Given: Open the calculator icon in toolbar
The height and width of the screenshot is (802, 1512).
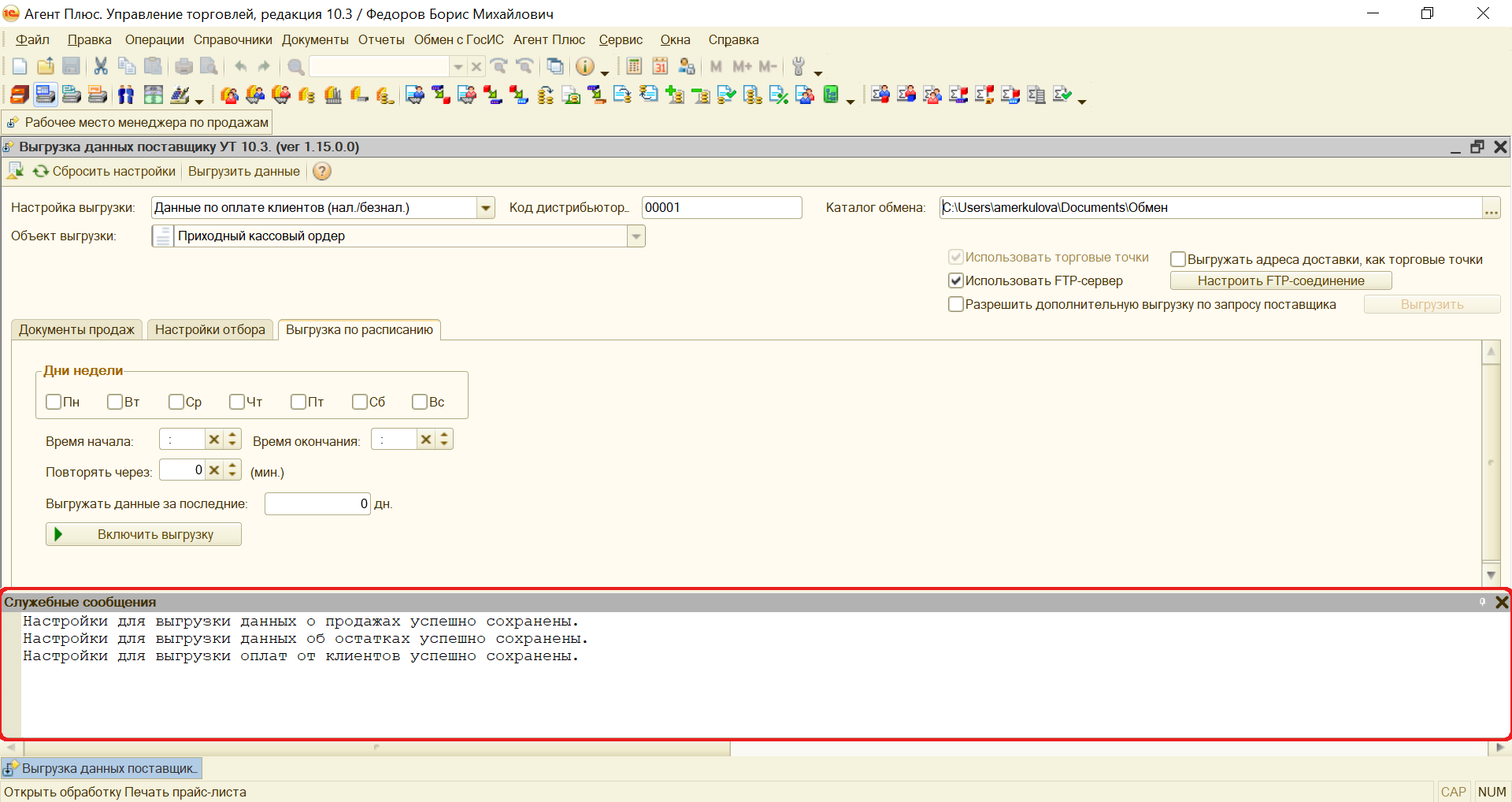Looking at the screenshot, I should tap(634, 67).
